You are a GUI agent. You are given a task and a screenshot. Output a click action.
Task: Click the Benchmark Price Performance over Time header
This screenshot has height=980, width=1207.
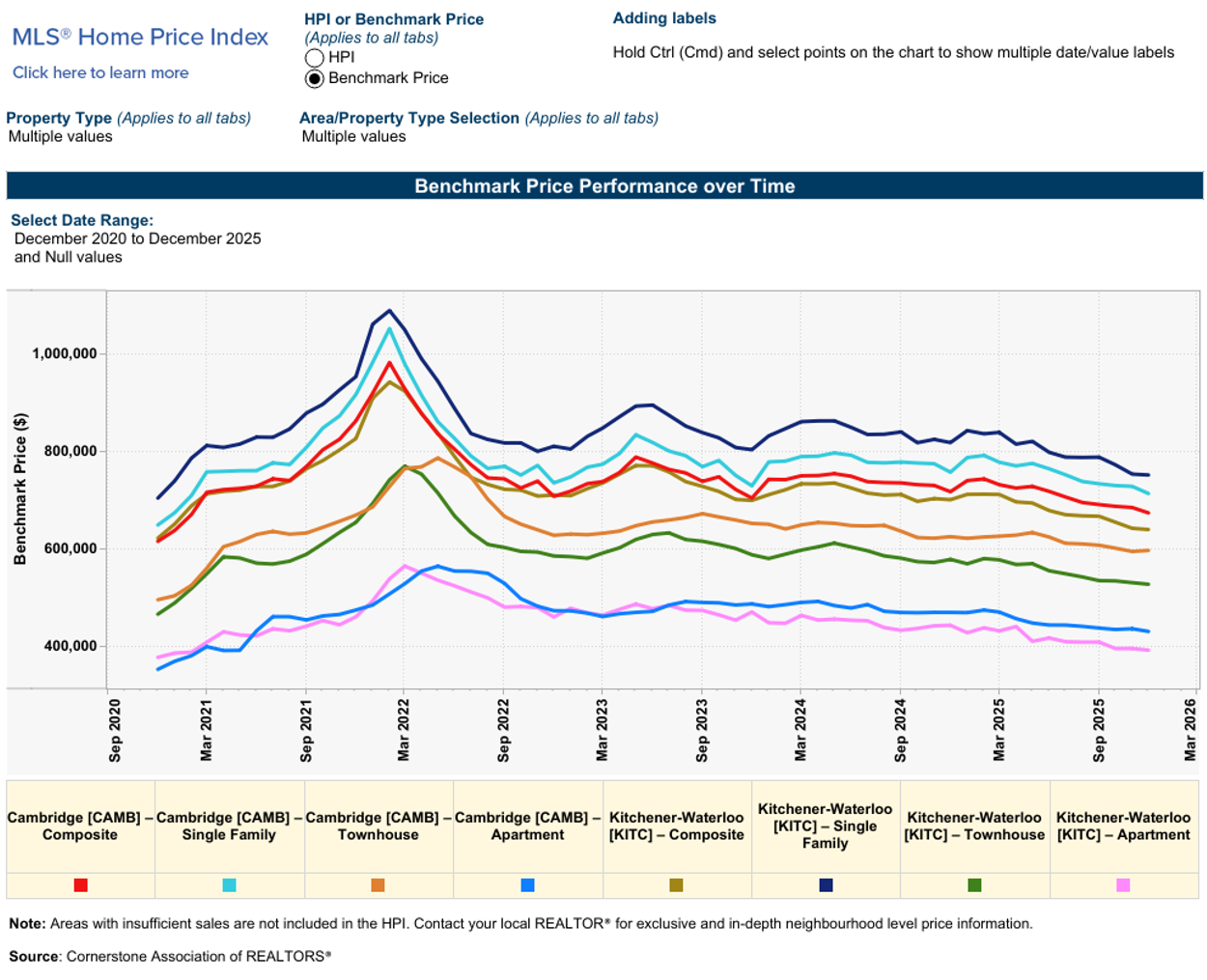[604, 186]
